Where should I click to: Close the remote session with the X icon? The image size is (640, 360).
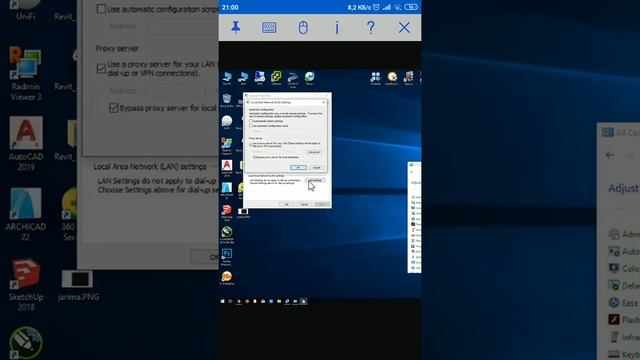tap(404, 27)
